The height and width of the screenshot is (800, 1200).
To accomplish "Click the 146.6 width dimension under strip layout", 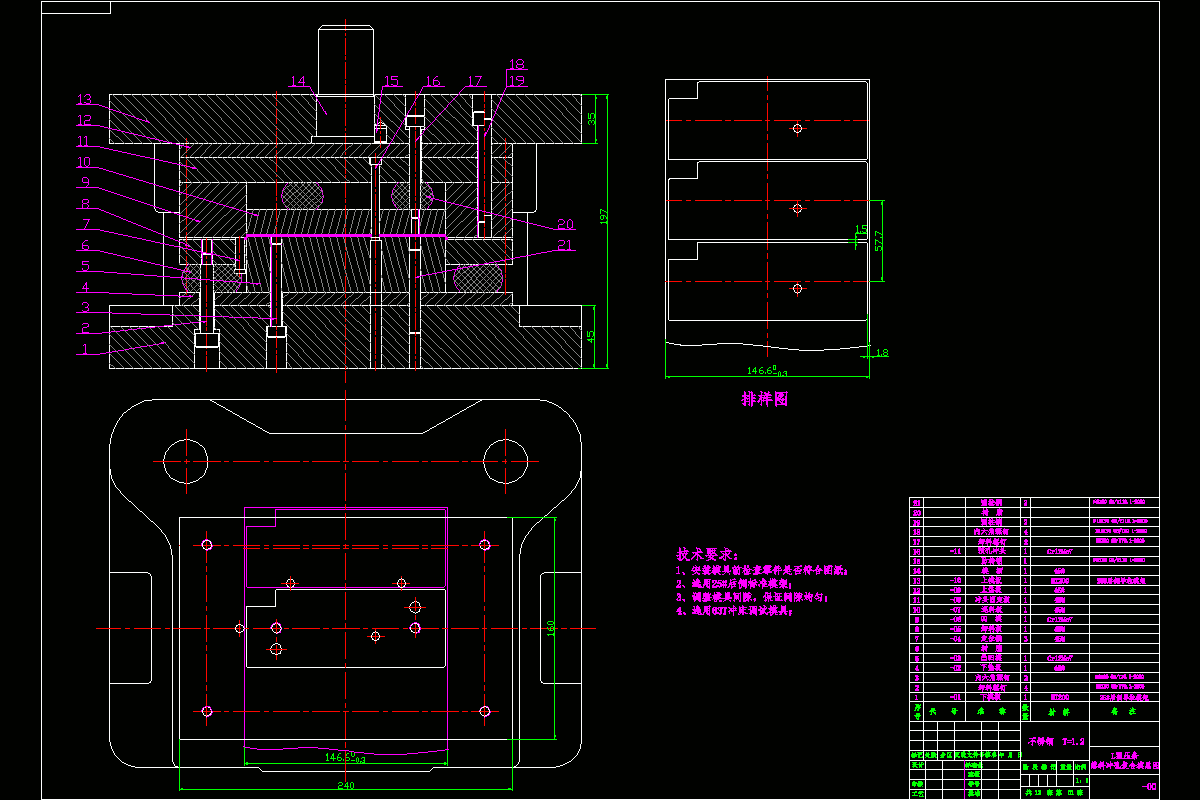I will pos(765,369).
